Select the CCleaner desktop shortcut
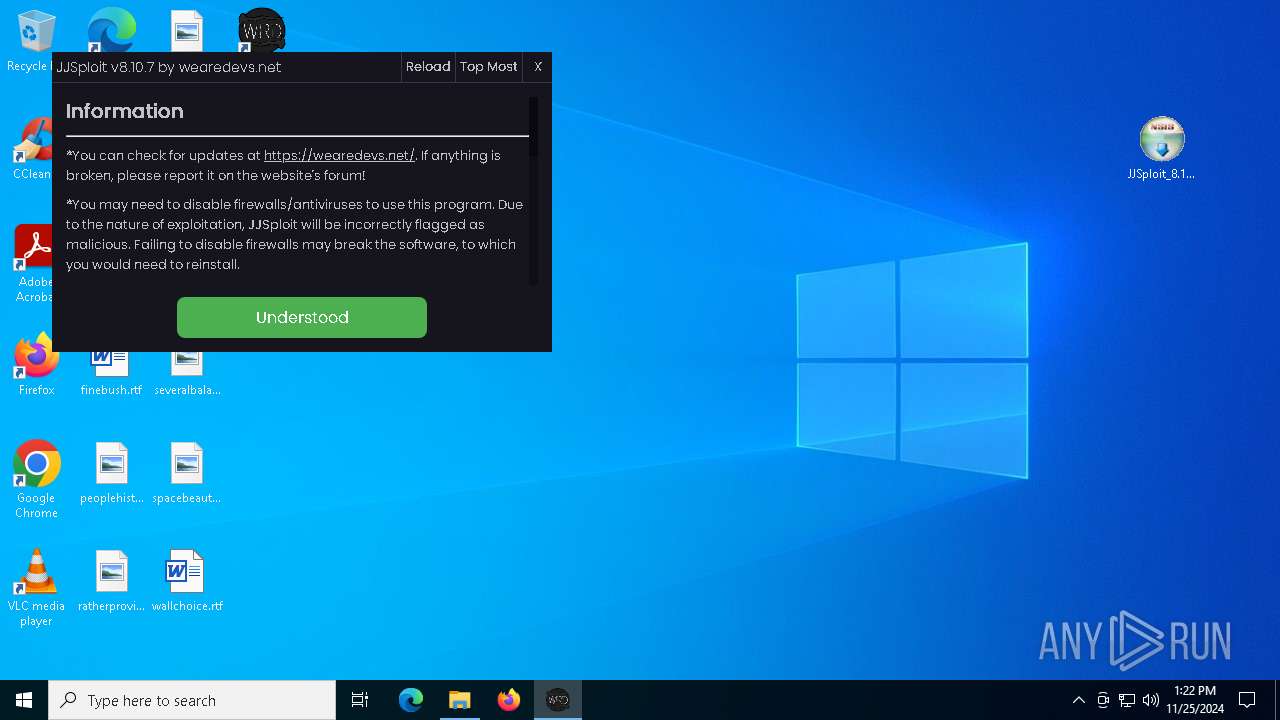 click(x=32, y=148)
